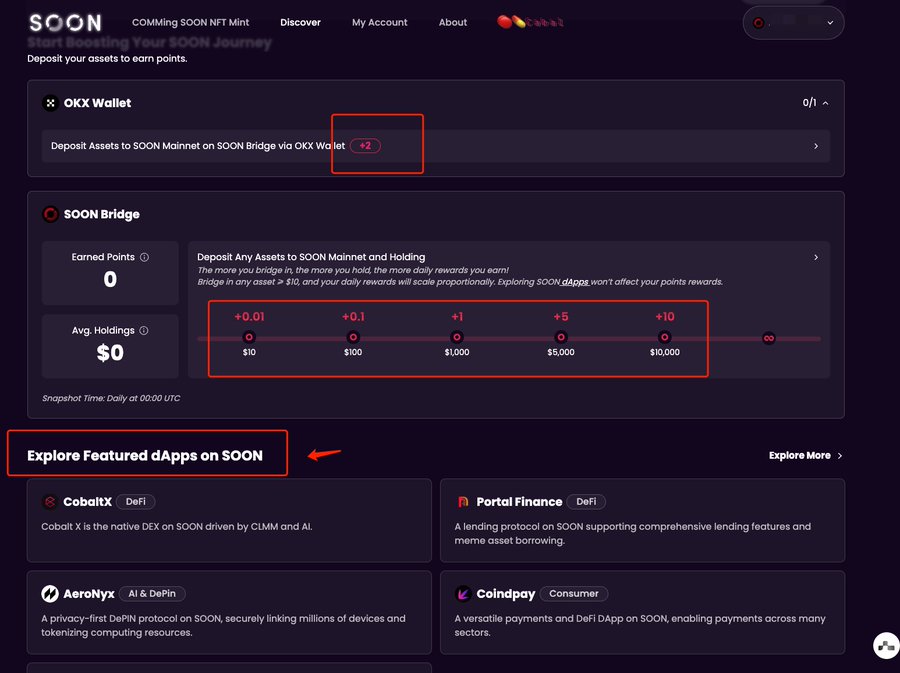The width and height of the screenshot is (900, 673).
Task: Open the wallet account dropdown
Action: (793, 23)
